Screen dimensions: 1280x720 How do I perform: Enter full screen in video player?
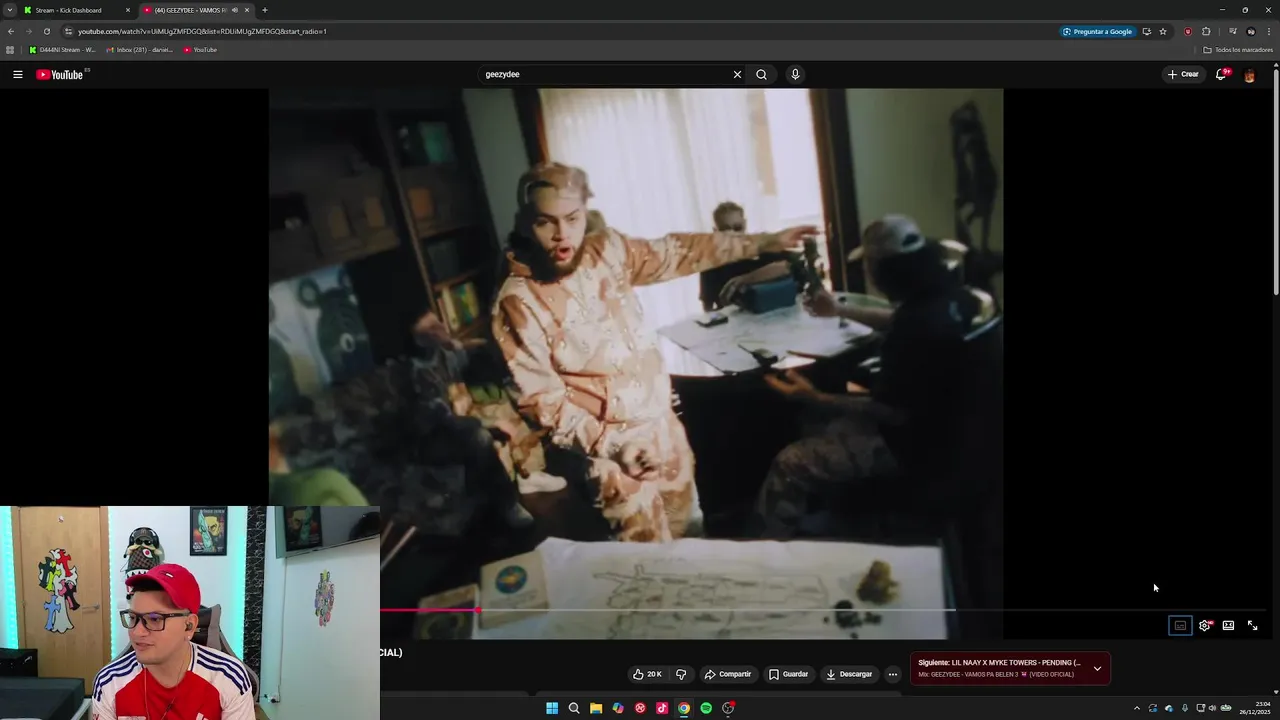1252,625
